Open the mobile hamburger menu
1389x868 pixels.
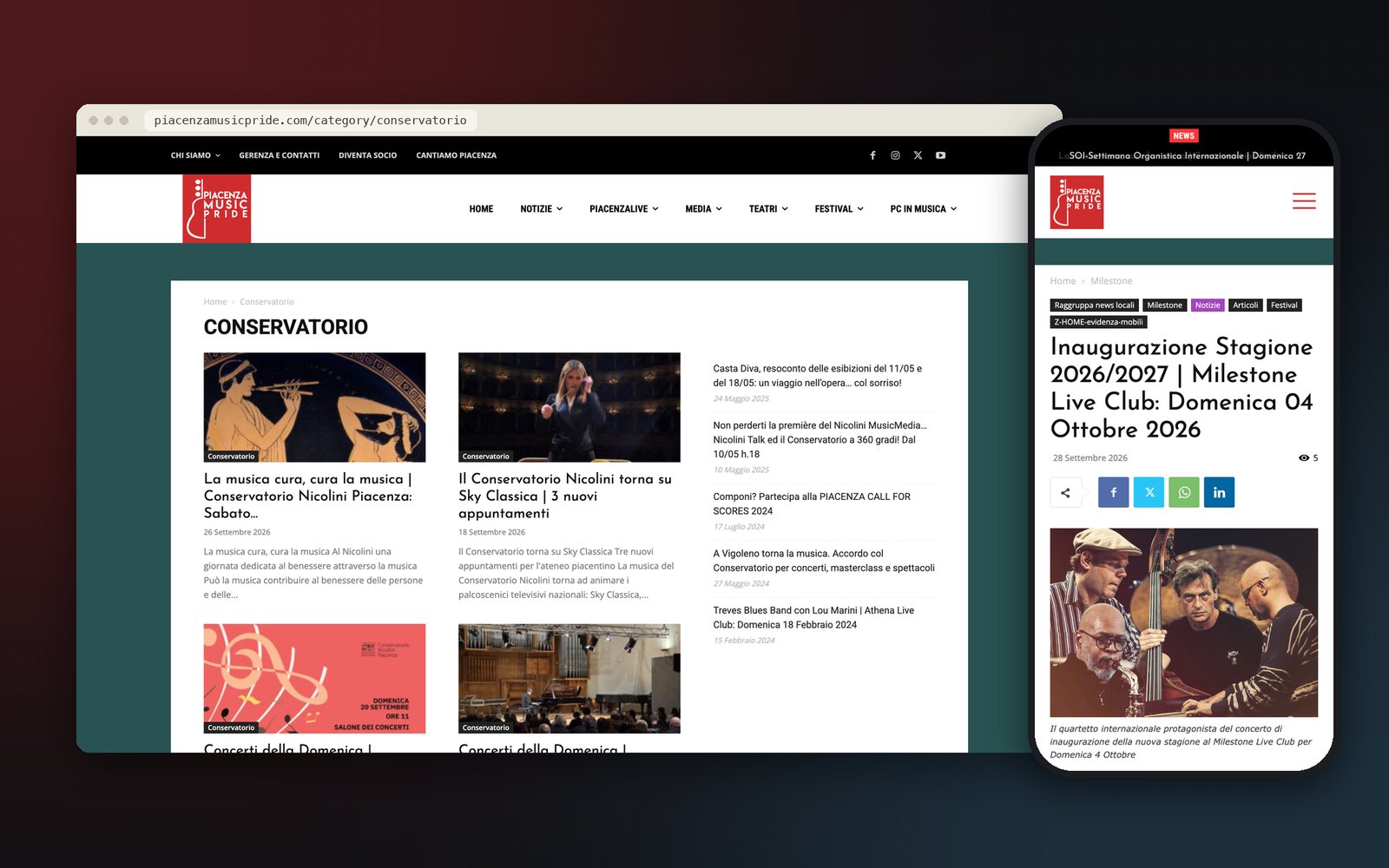pos(1304,201)
